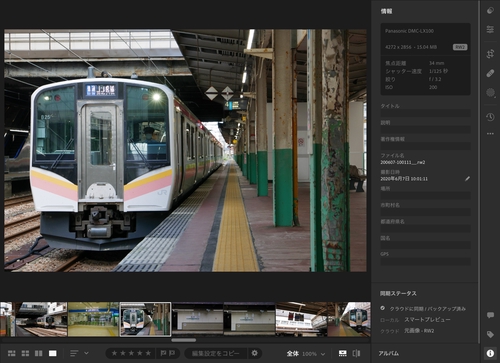500x363 pixels.
Task: Select the second dark station sign thumbnail
Action: point(249,319)
